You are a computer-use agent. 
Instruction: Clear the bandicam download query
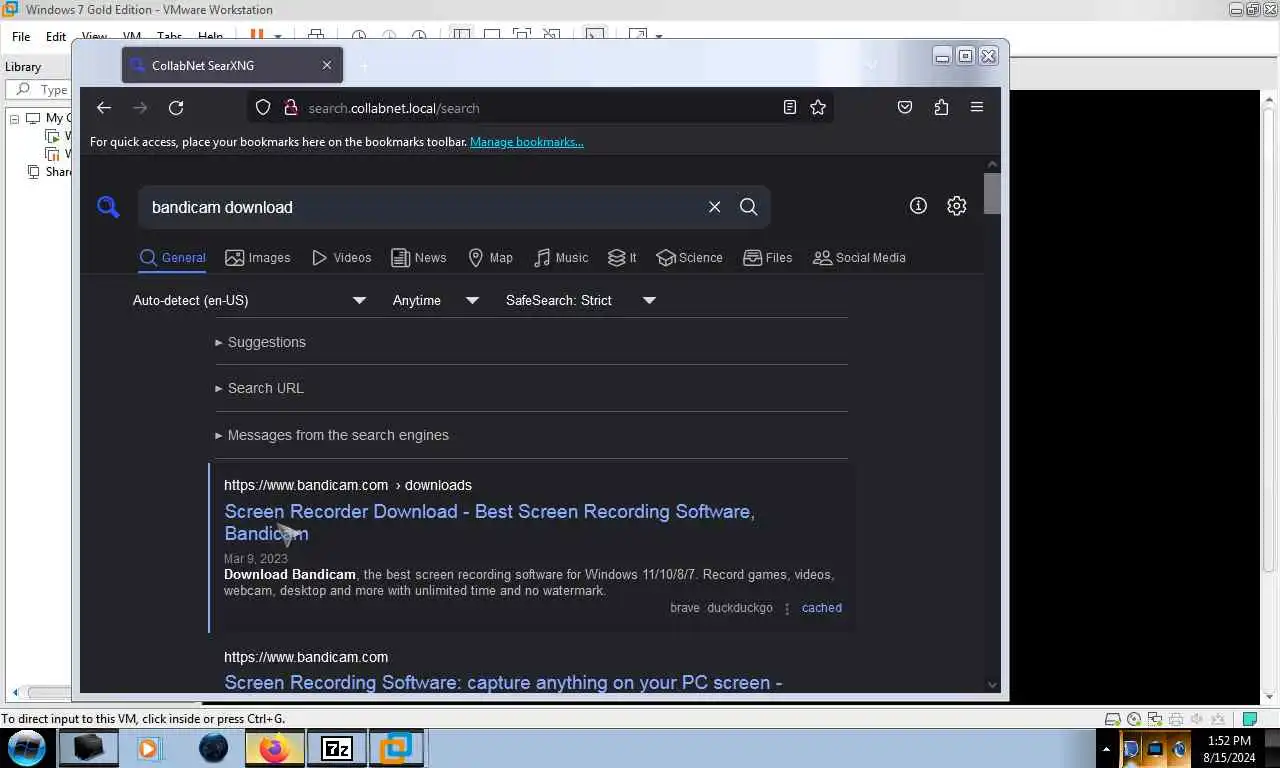click(714, 207)
